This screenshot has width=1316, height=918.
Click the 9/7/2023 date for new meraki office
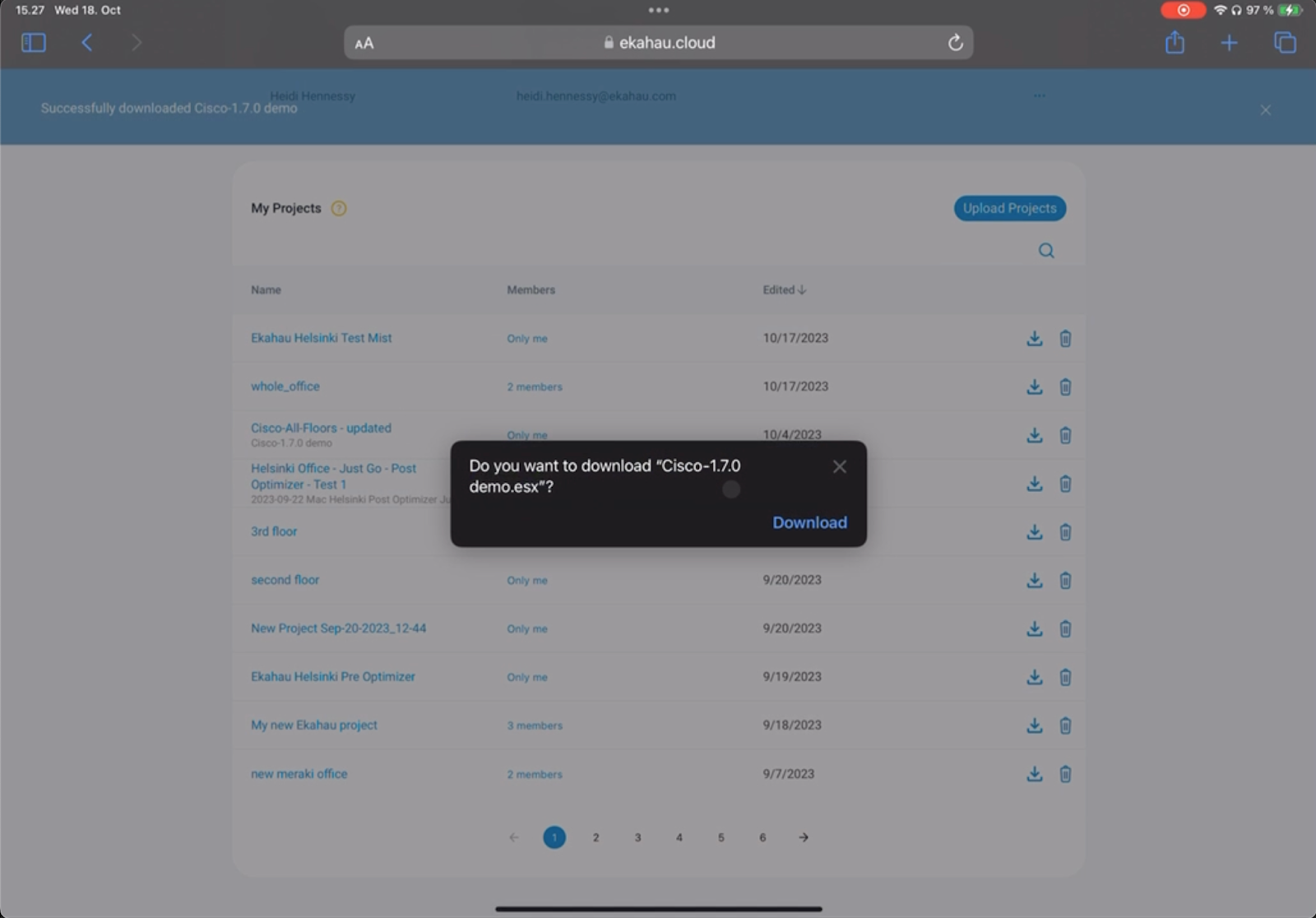point(788,774)
